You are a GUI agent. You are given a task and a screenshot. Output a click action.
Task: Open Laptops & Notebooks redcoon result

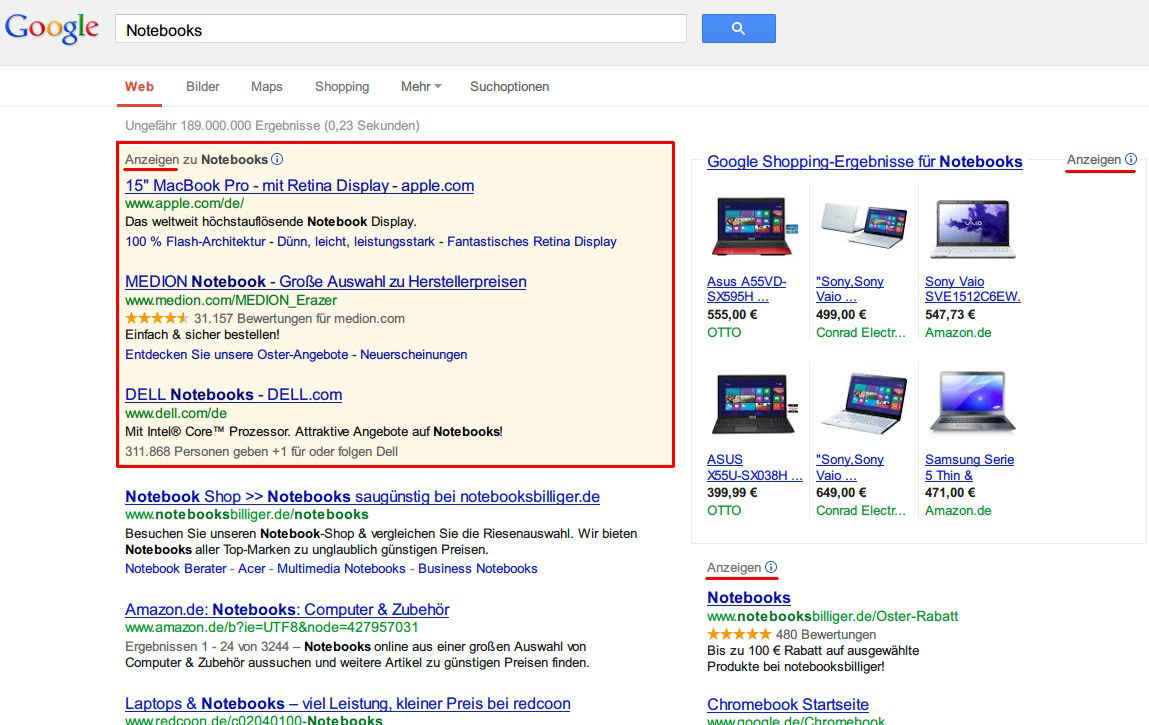click(x=348, y=703)
